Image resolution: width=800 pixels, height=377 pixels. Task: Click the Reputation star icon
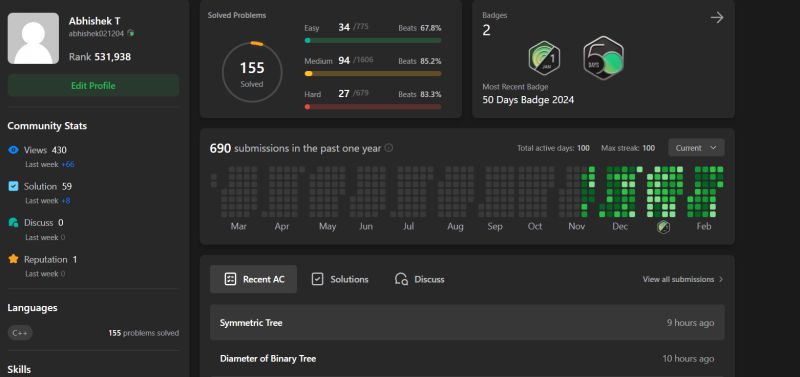click(x=14, y=259)
